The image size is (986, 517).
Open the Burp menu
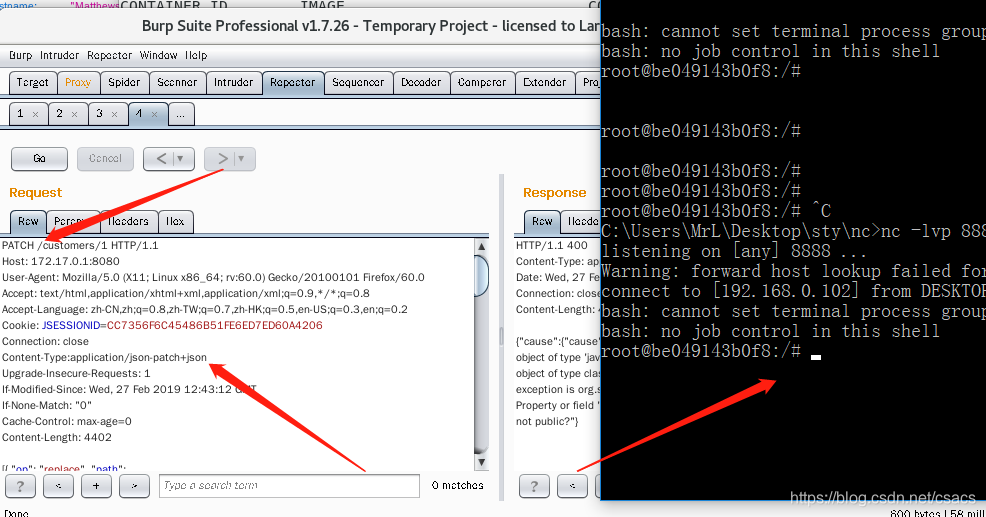click(x=20, y=55)
